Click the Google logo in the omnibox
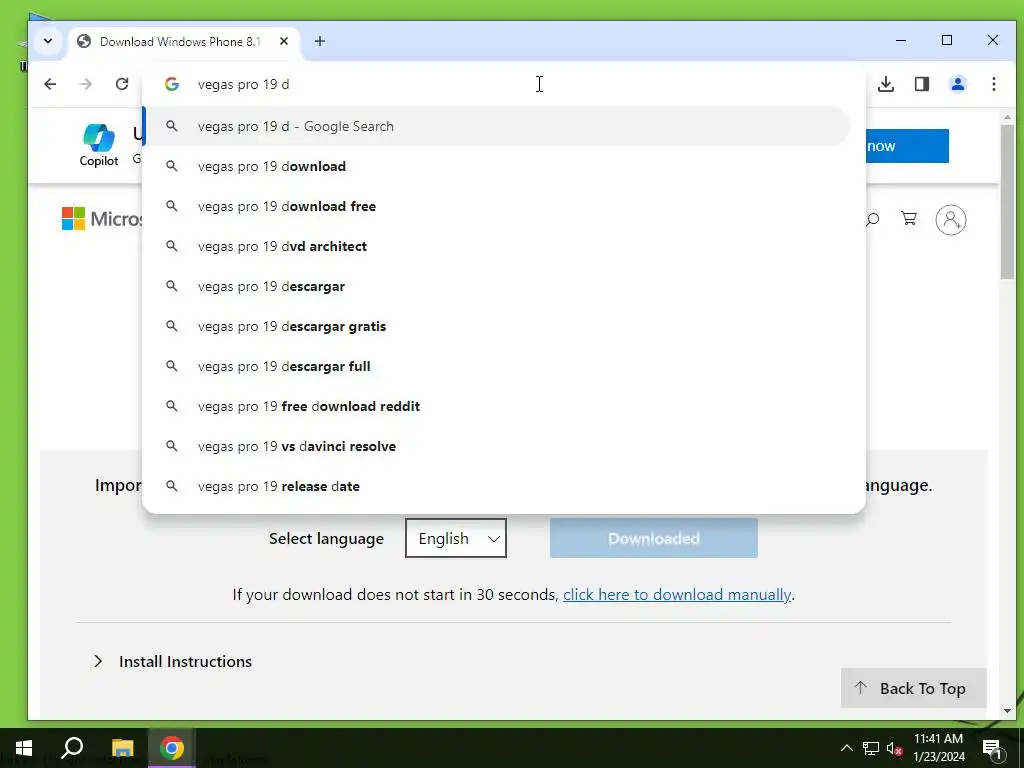 (172, 84)
